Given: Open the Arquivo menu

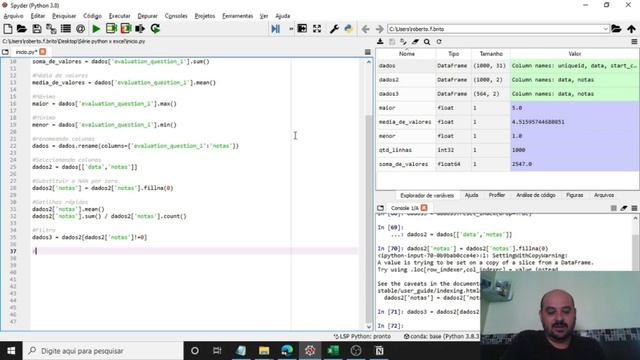Looking at the screenshot, I should coord(13,16).
